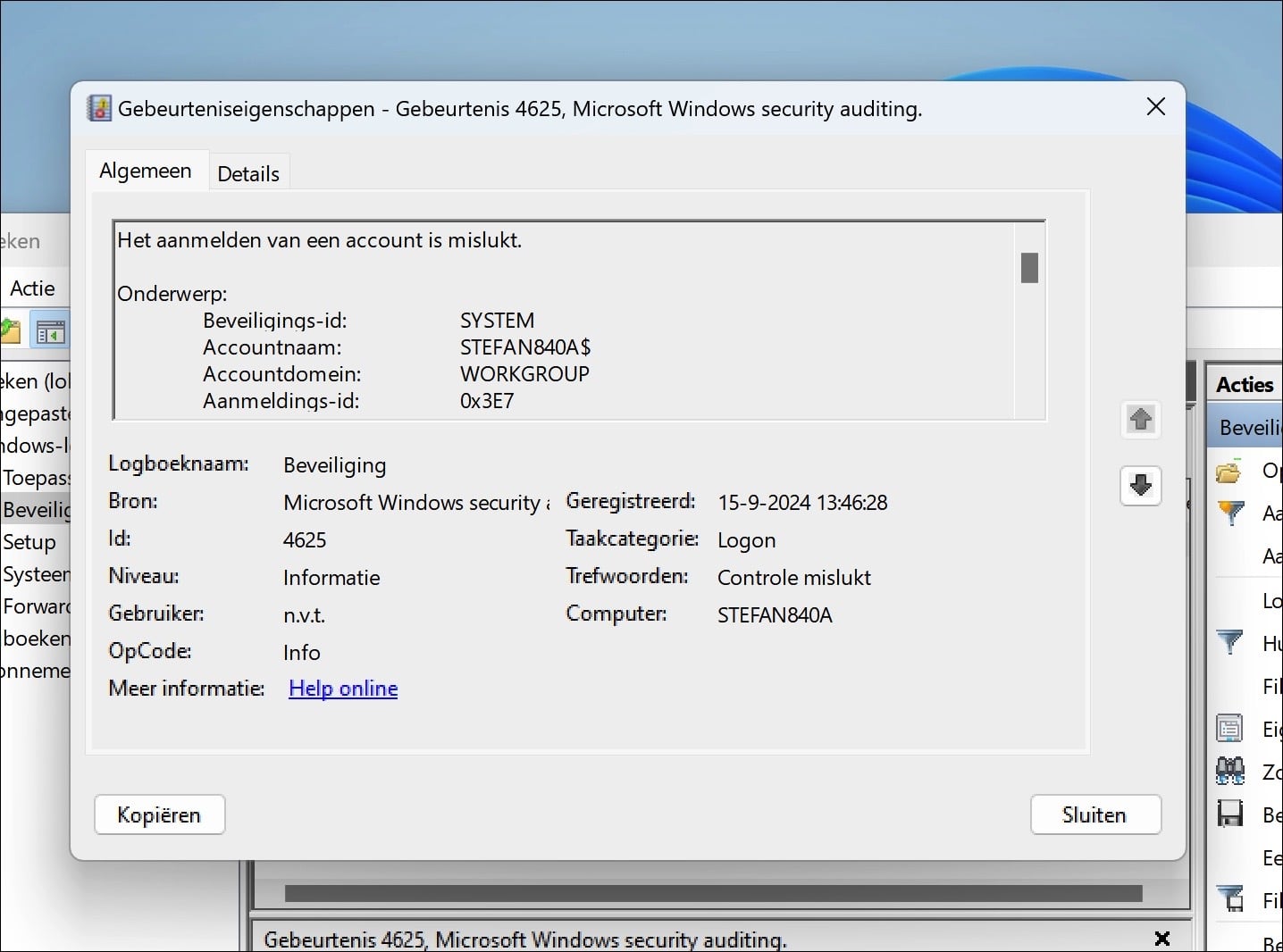
Task: Click the properties icon in Acties panel
Action: tap(1230, 729)
